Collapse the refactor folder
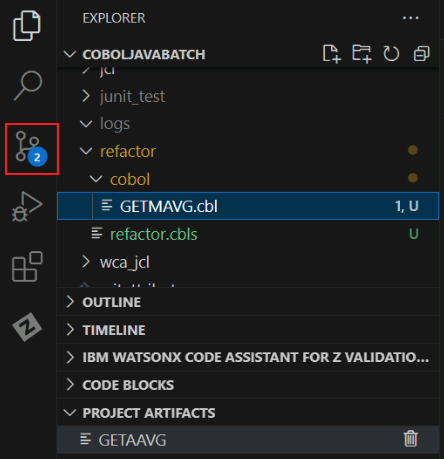 (86, 151)
